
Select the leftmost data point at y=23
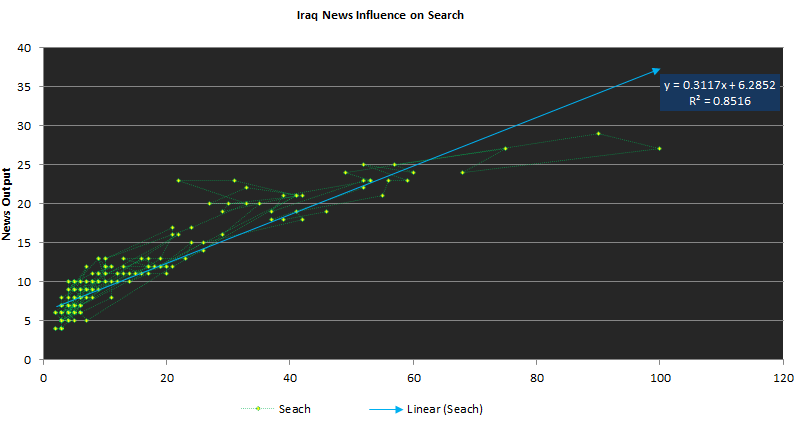click(178, 180)
